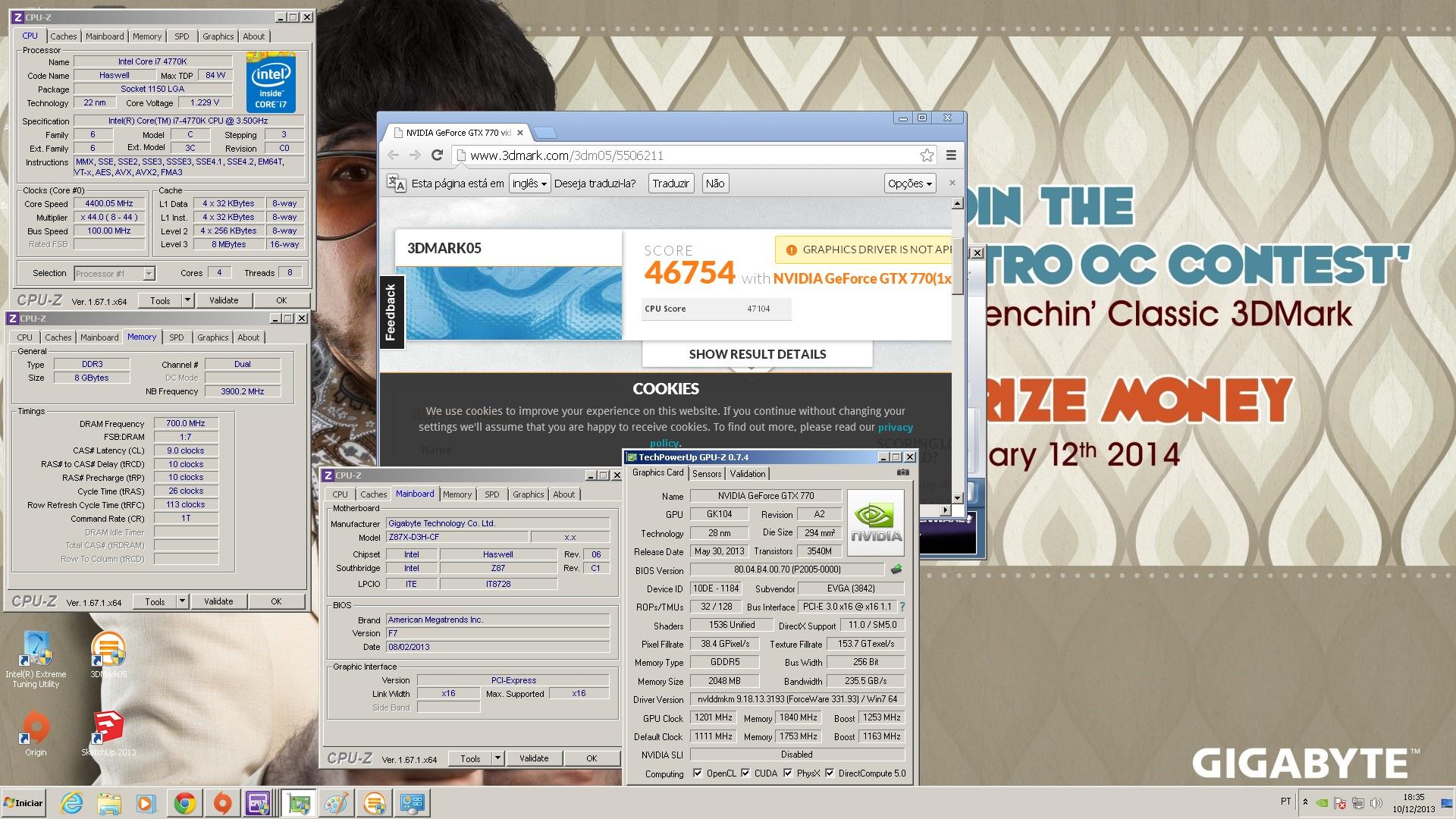Open the Chrome hamburger menu

(951, 155)
